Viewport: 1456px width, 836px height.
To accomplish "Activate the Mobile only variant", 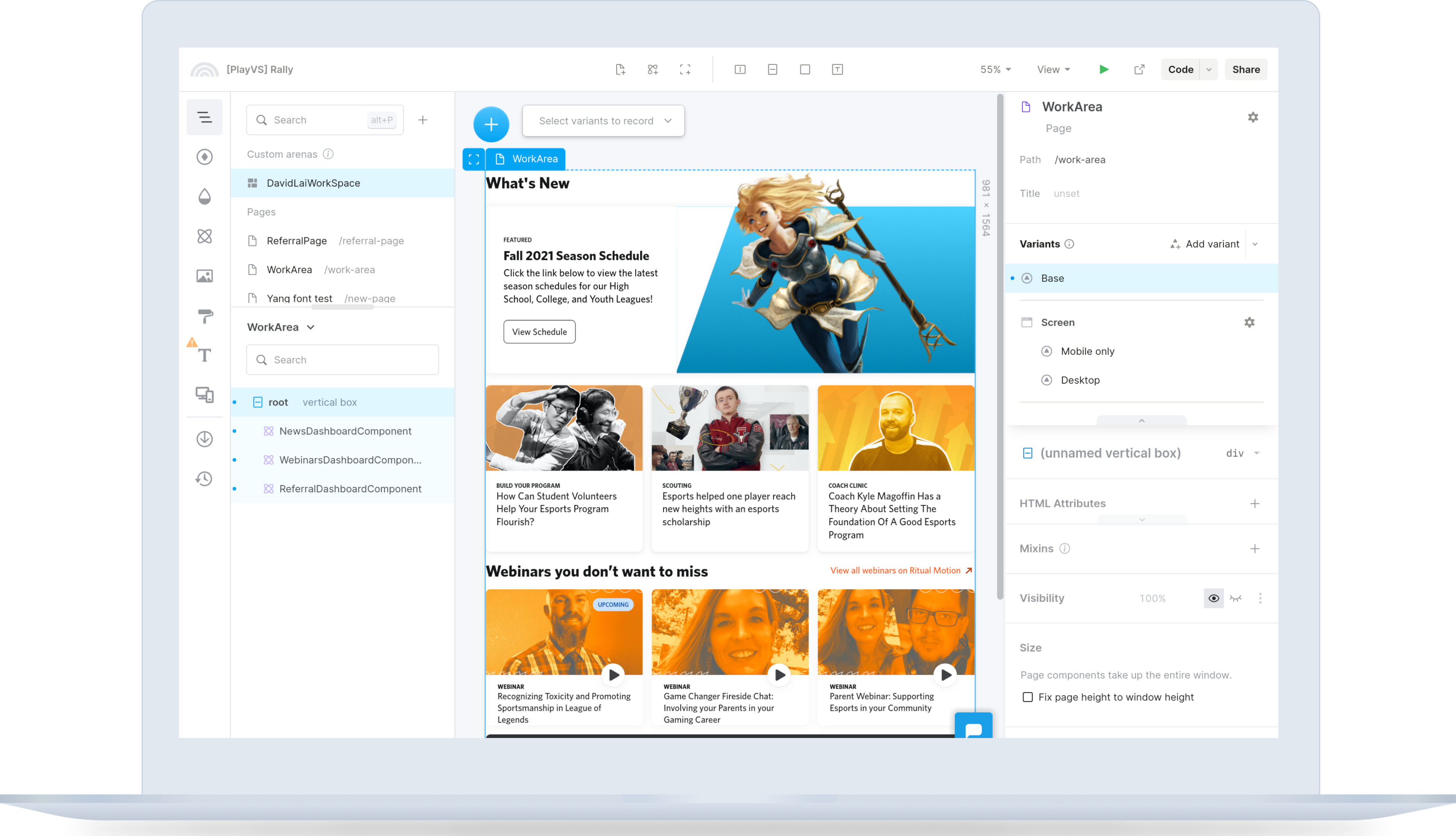I will coord(1087,351).
